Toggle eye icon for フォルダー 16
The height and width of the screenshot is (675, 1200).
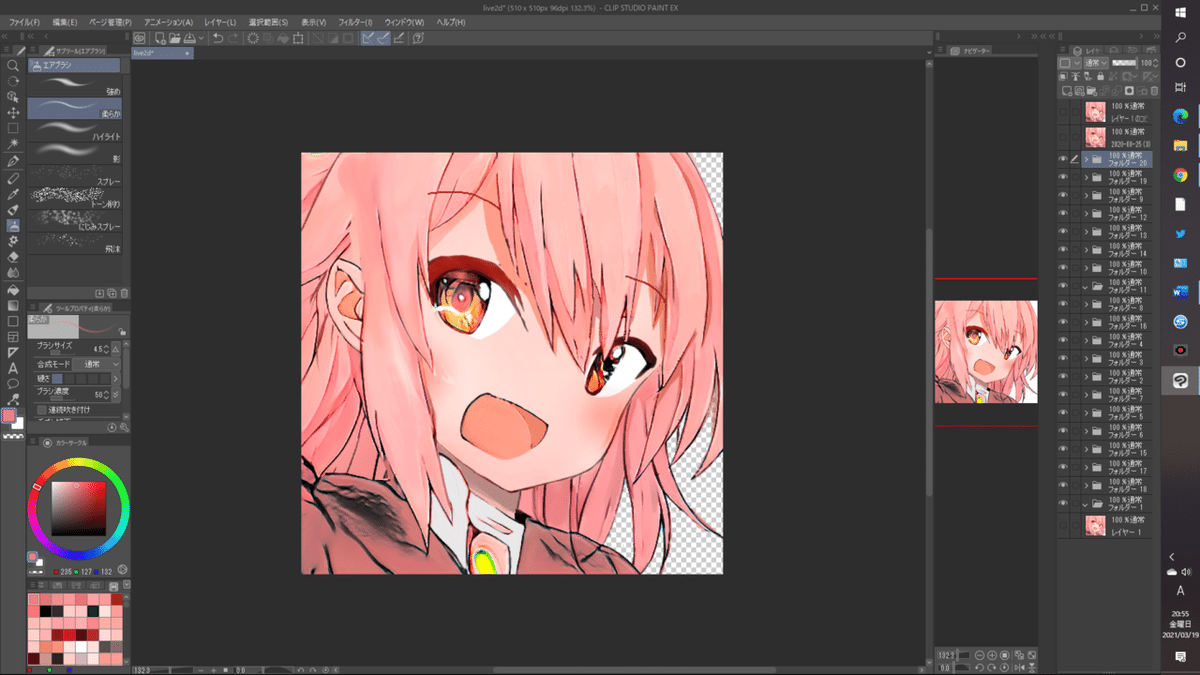(x=1062, y=323)
